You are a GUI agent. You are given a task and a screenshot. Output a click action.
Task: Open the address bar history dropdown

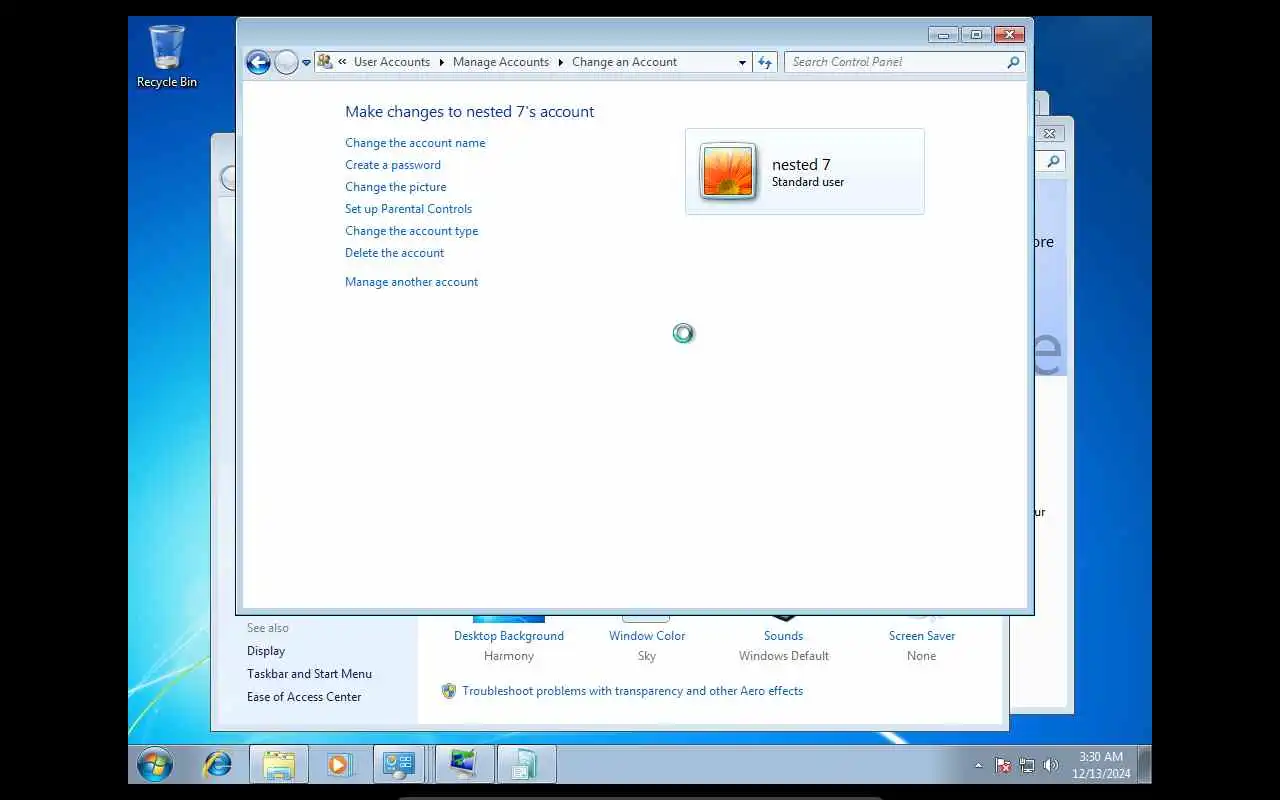pyautogui.click(x=742, y=62)
